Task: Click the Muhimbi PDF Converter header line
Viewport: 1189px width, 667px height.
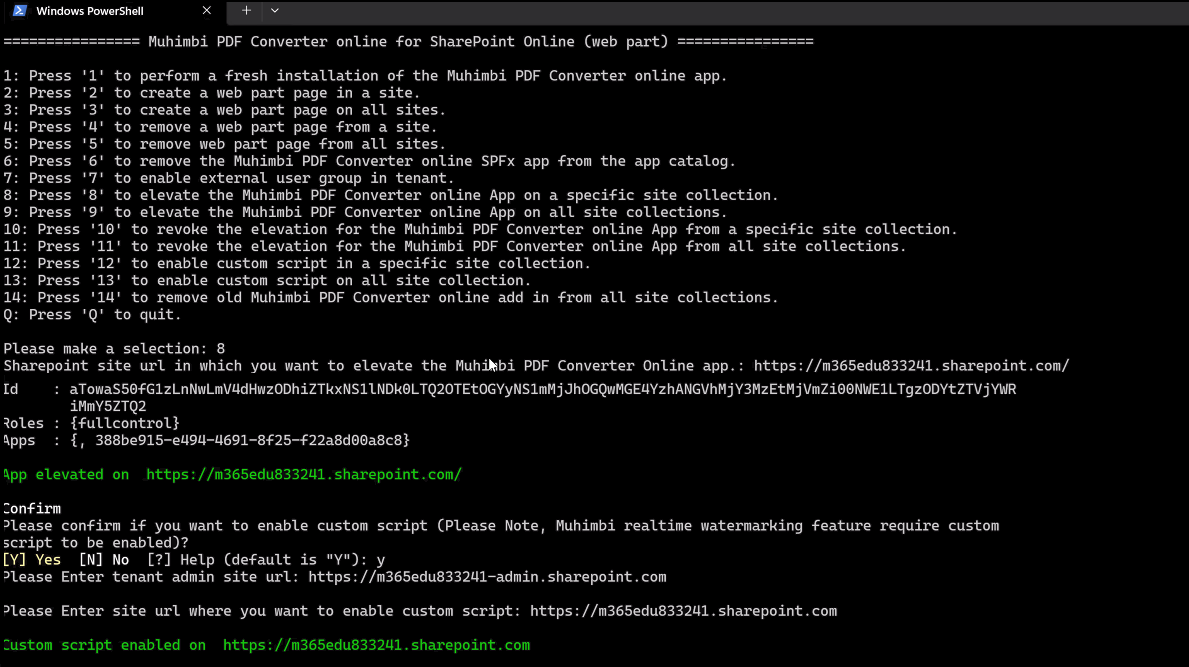Action: [408, 42]
